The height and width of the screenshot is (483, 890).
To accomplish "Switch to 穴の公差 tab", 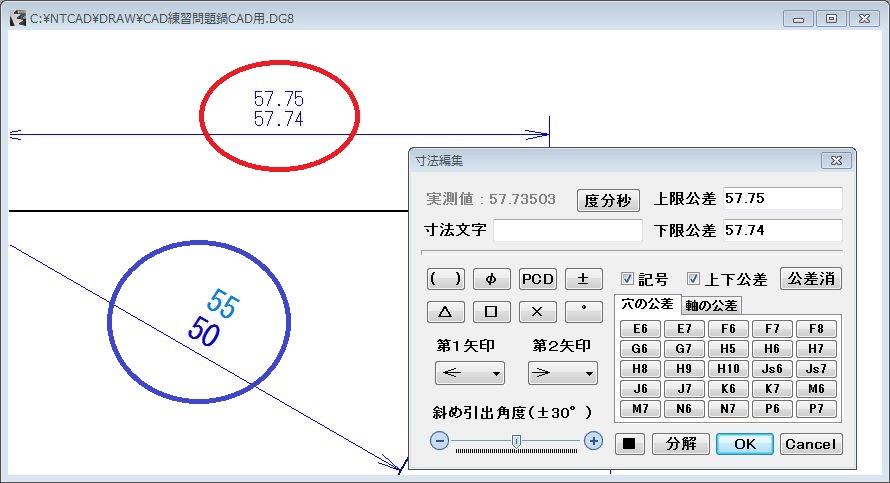I will coord(647,304).
